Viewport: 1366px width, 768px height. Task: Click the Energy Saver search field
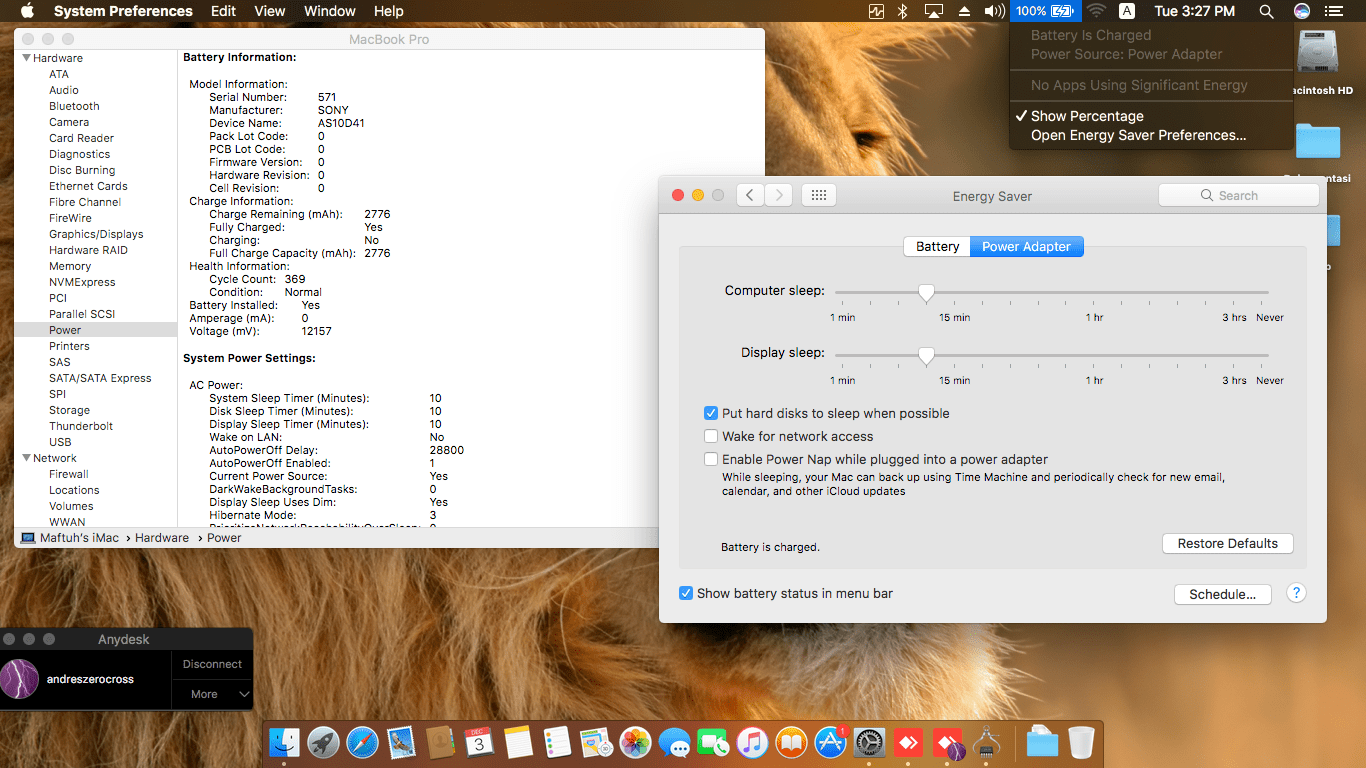[x=1238, y=195]
